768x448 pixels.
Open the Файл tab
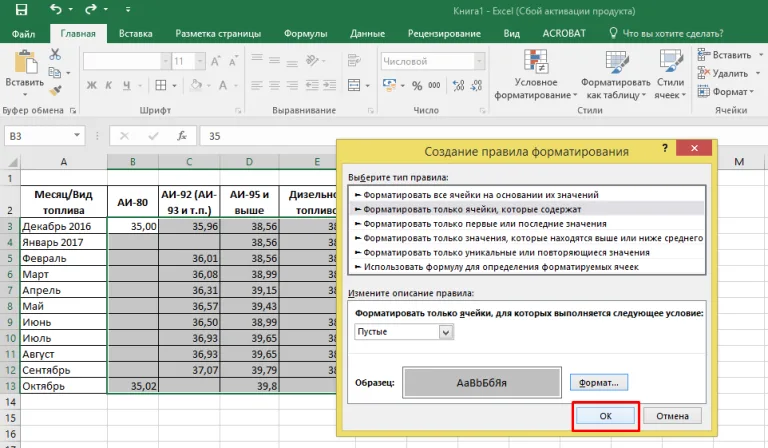point(24,34)
